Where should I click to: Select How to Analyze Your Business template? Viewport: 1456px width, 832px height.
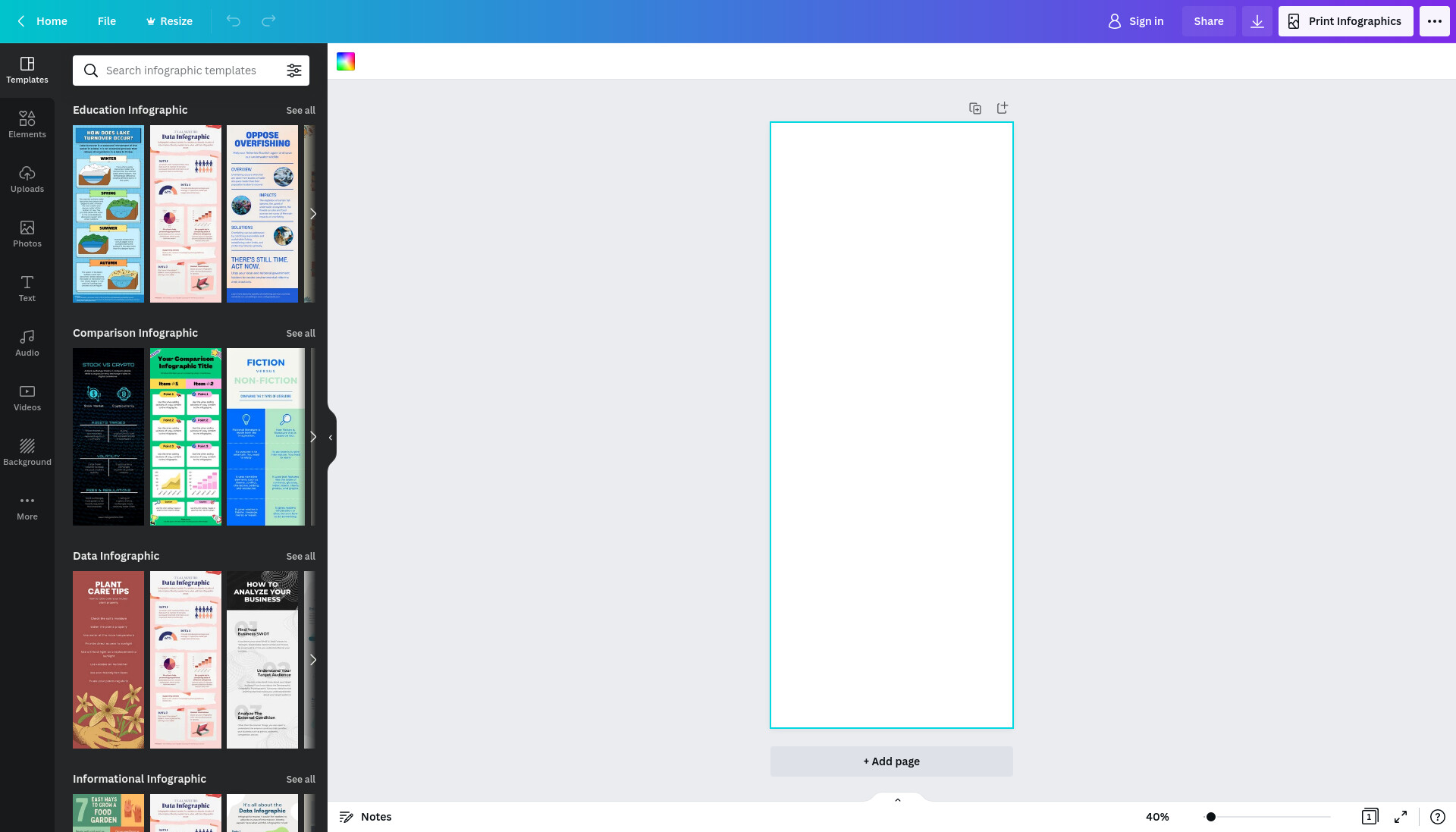(262, 660)
